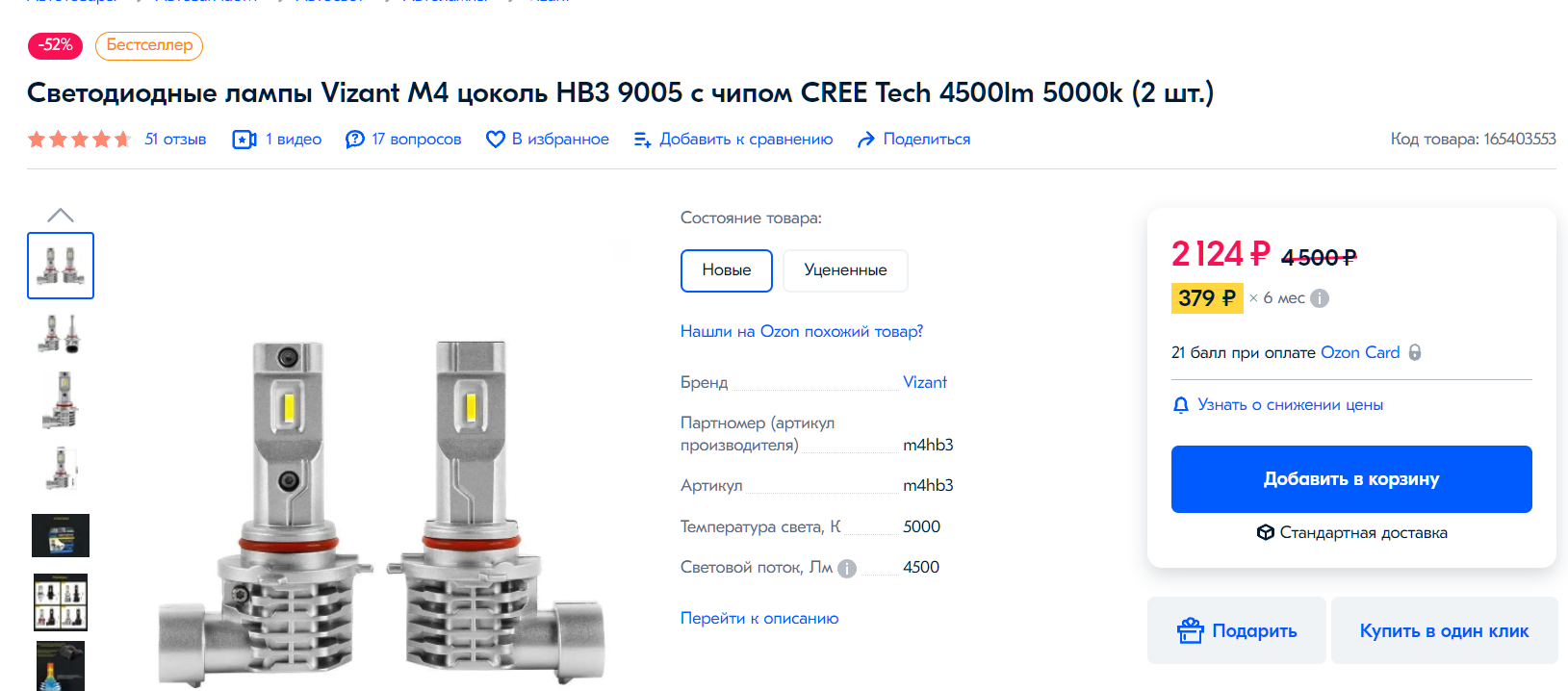This screenshot has width=1568, height=691.
Task: Click up chevron above thumbnail gallery
Action: tap(61, 215)
